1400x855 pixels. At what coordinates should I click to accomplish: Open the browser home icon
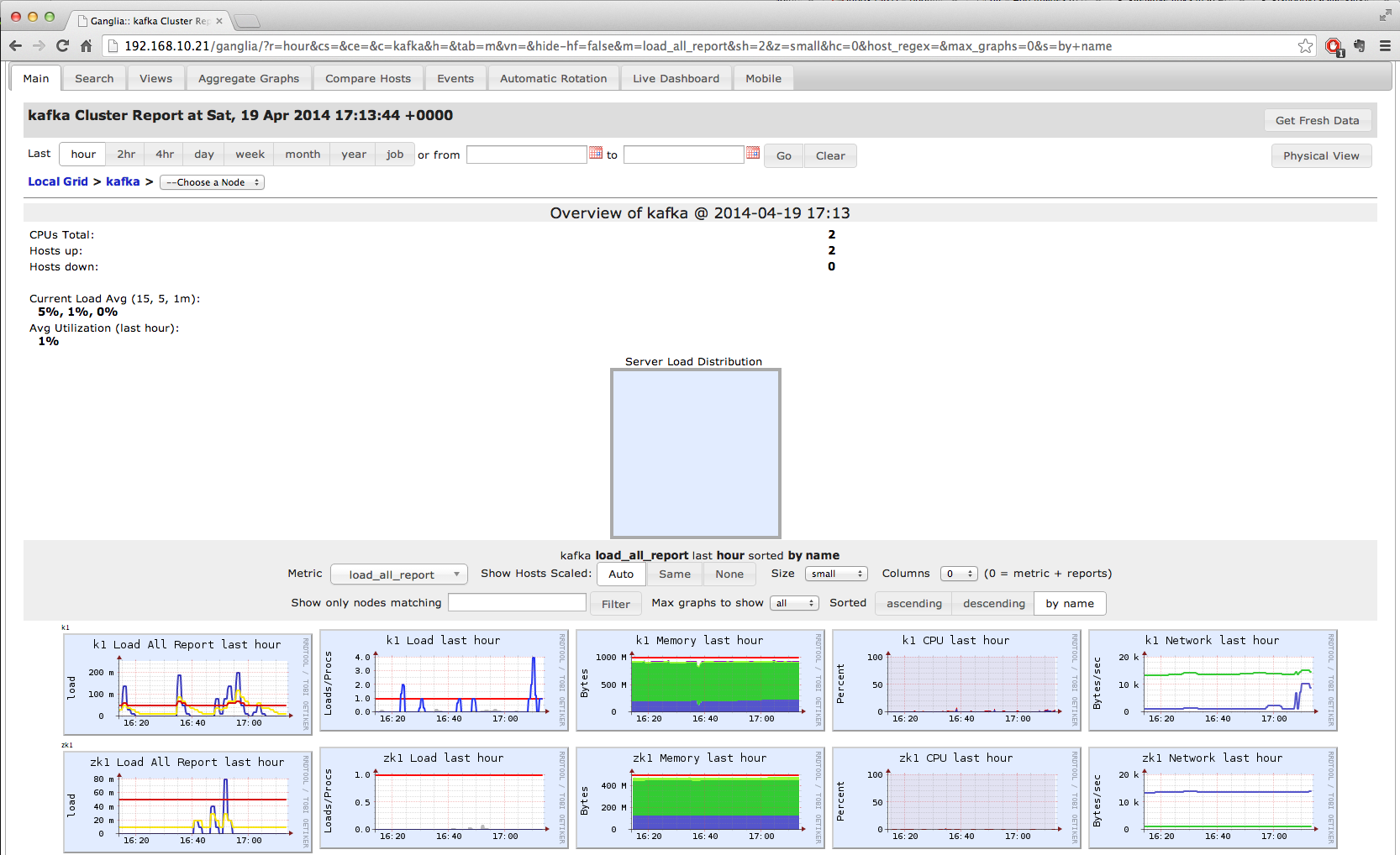coord(86,46)
